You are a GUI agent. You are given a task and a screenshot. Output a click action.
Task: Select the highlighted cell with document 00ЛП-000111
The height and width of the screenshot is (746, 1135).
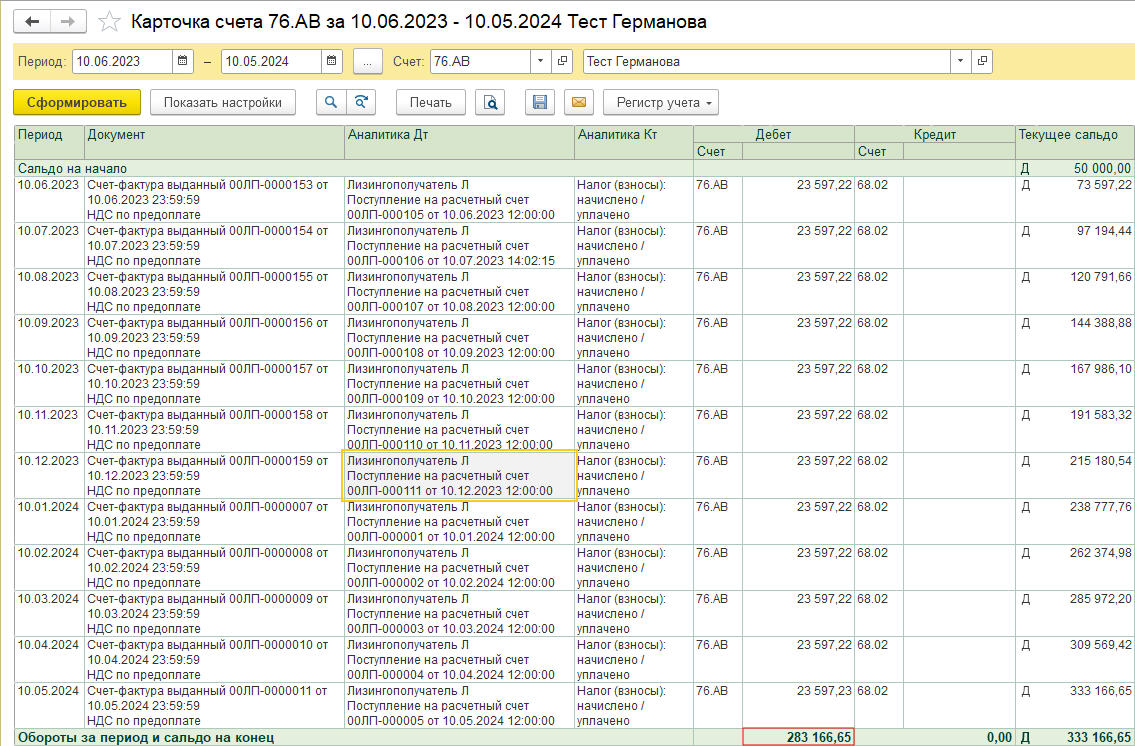point(459,476)
